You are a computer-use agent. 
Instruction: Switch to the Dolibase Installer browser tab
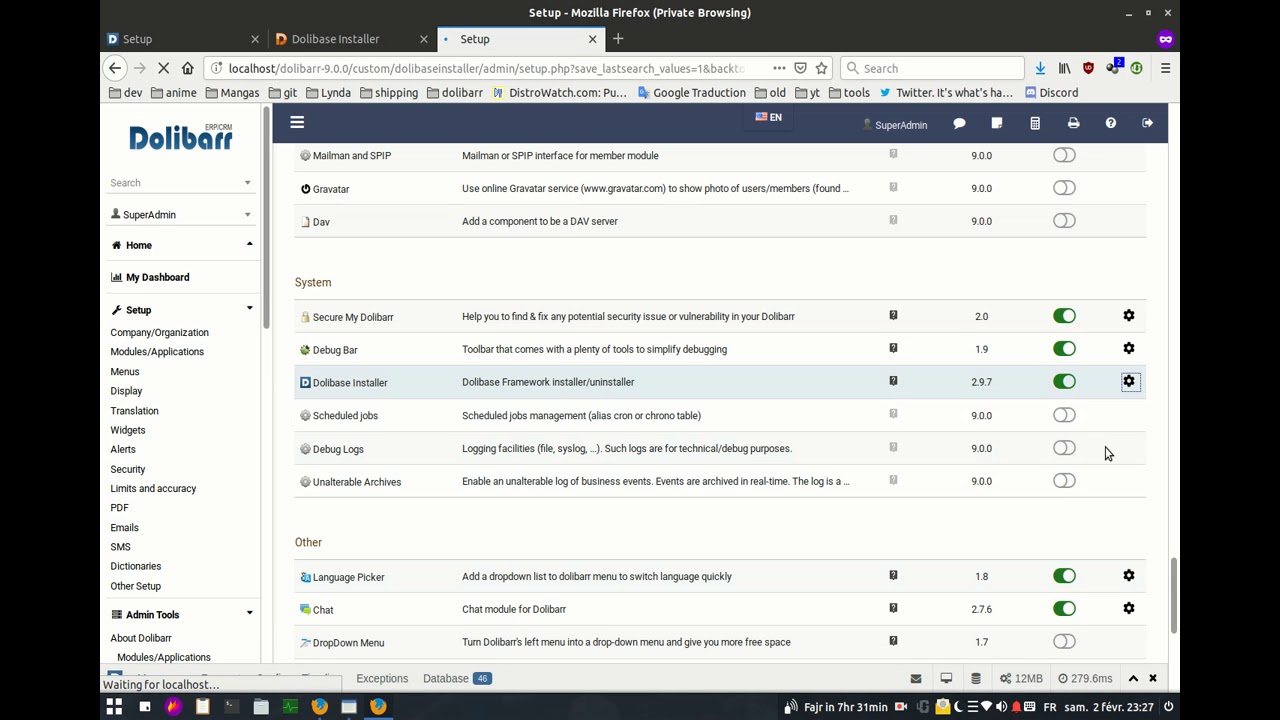(351, 39)
